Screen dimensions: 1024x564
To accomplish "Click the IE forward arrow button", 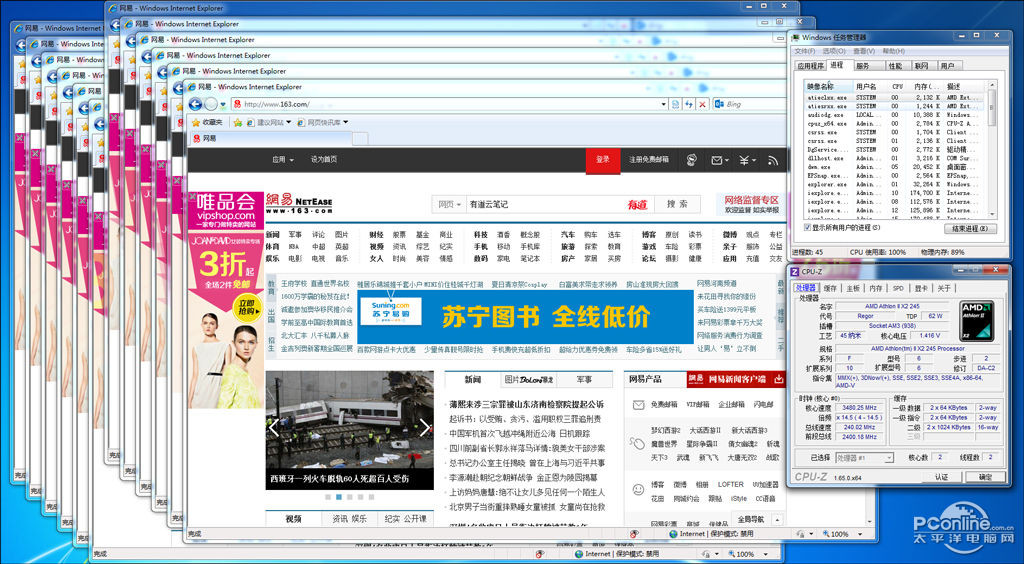I will 210,104.
